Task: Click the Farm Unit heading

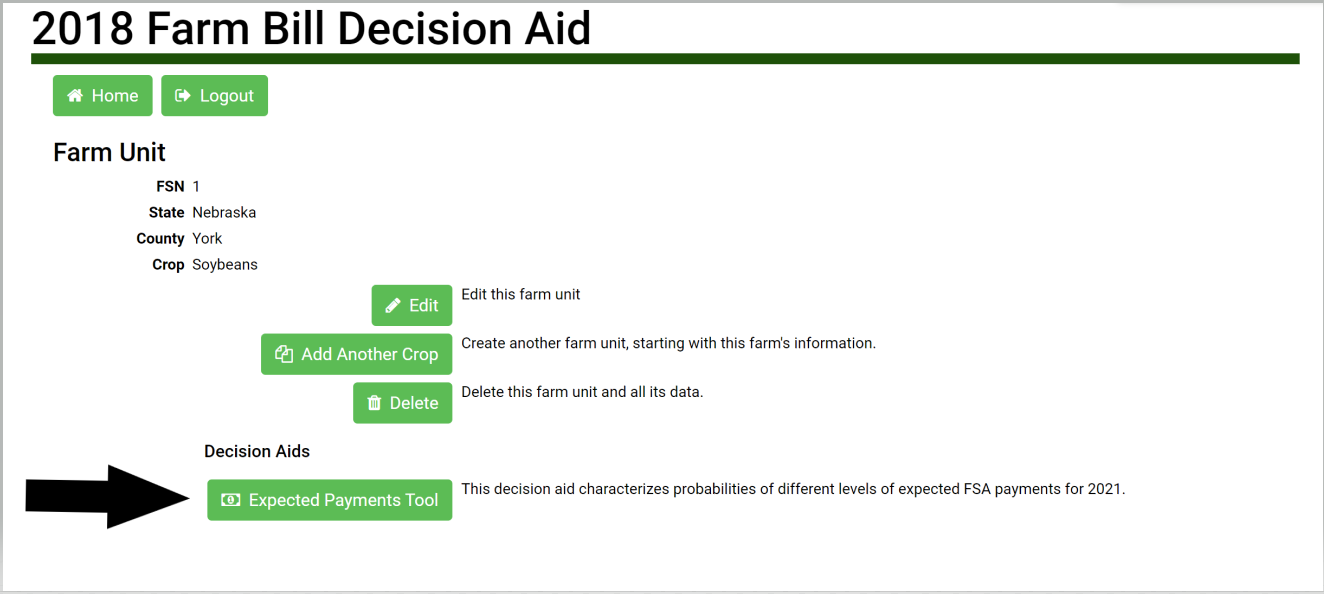Action: pos(109,153)
